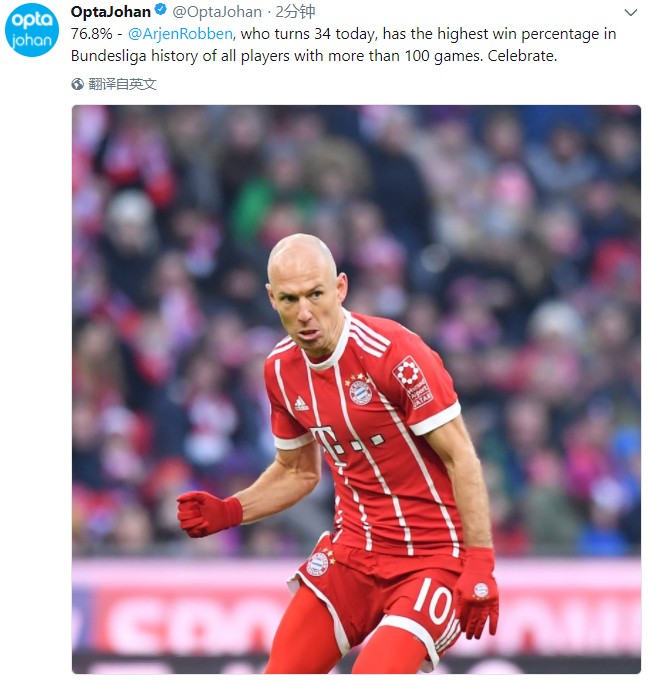Open the OptaJohan display name link
The width and height of the screenshot is (648, 682).
(x=110, y=12)
